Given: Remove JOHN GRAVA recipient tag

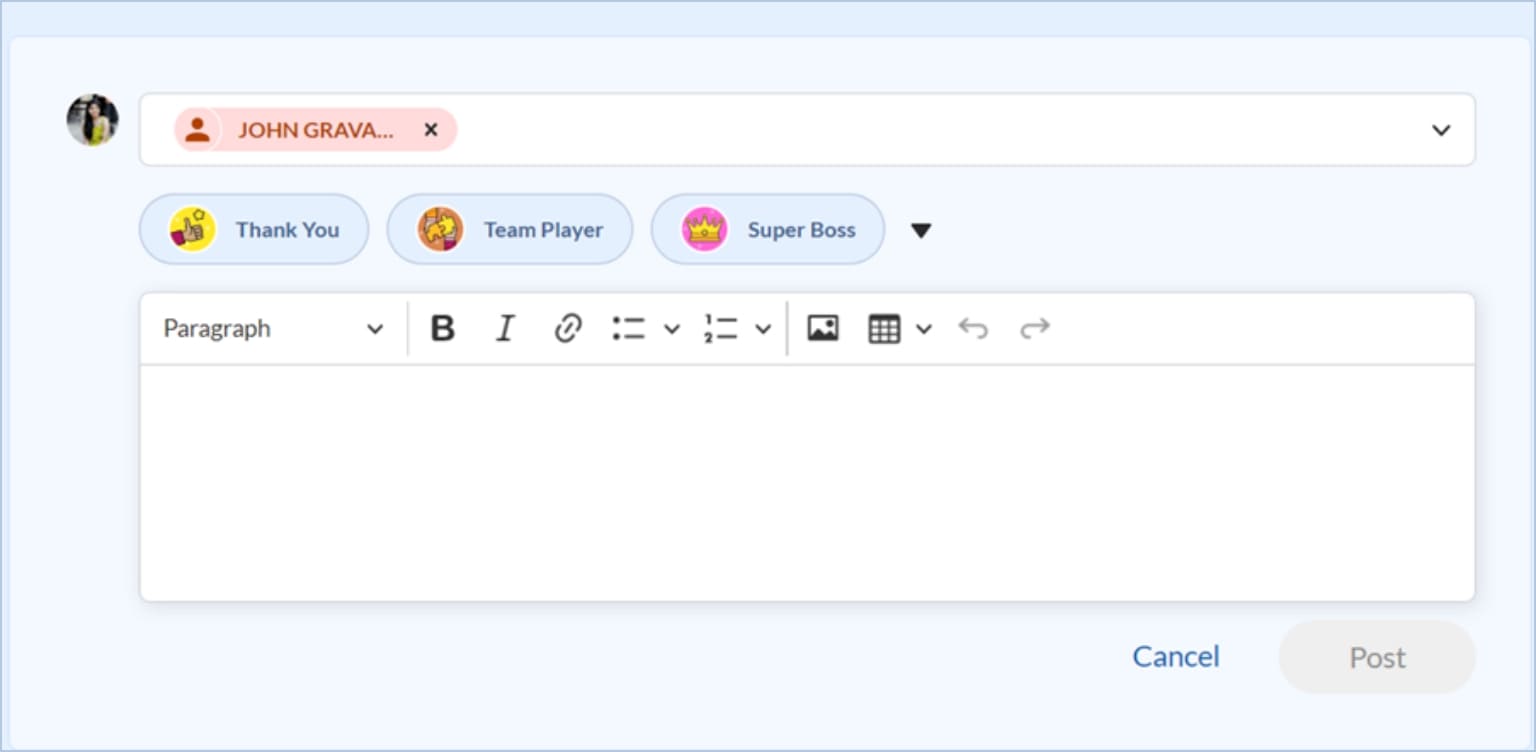Looking at the screenshot, I should coord(431,130).
